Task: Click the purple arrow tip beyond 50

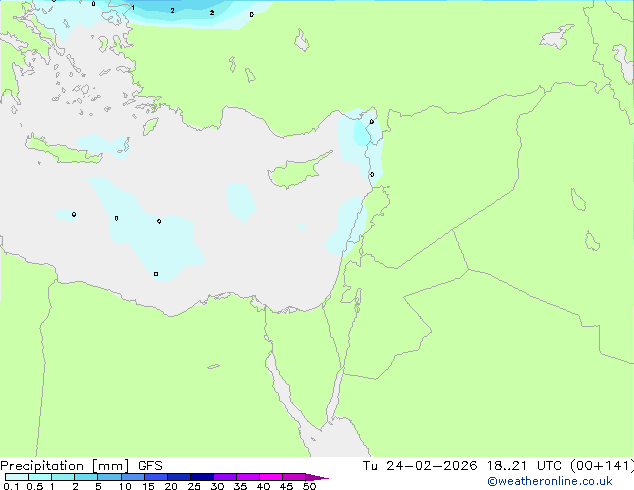Action: tap(317, 477)
